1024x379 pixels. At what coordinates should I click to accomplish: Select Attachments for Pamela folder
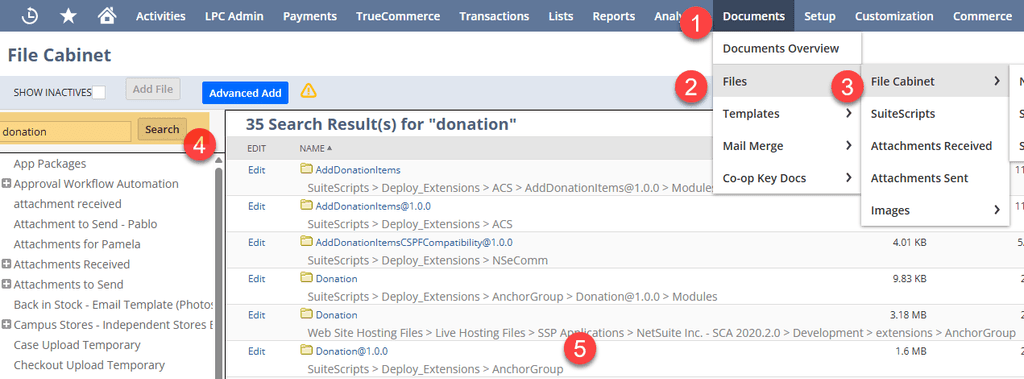point(77,244)
